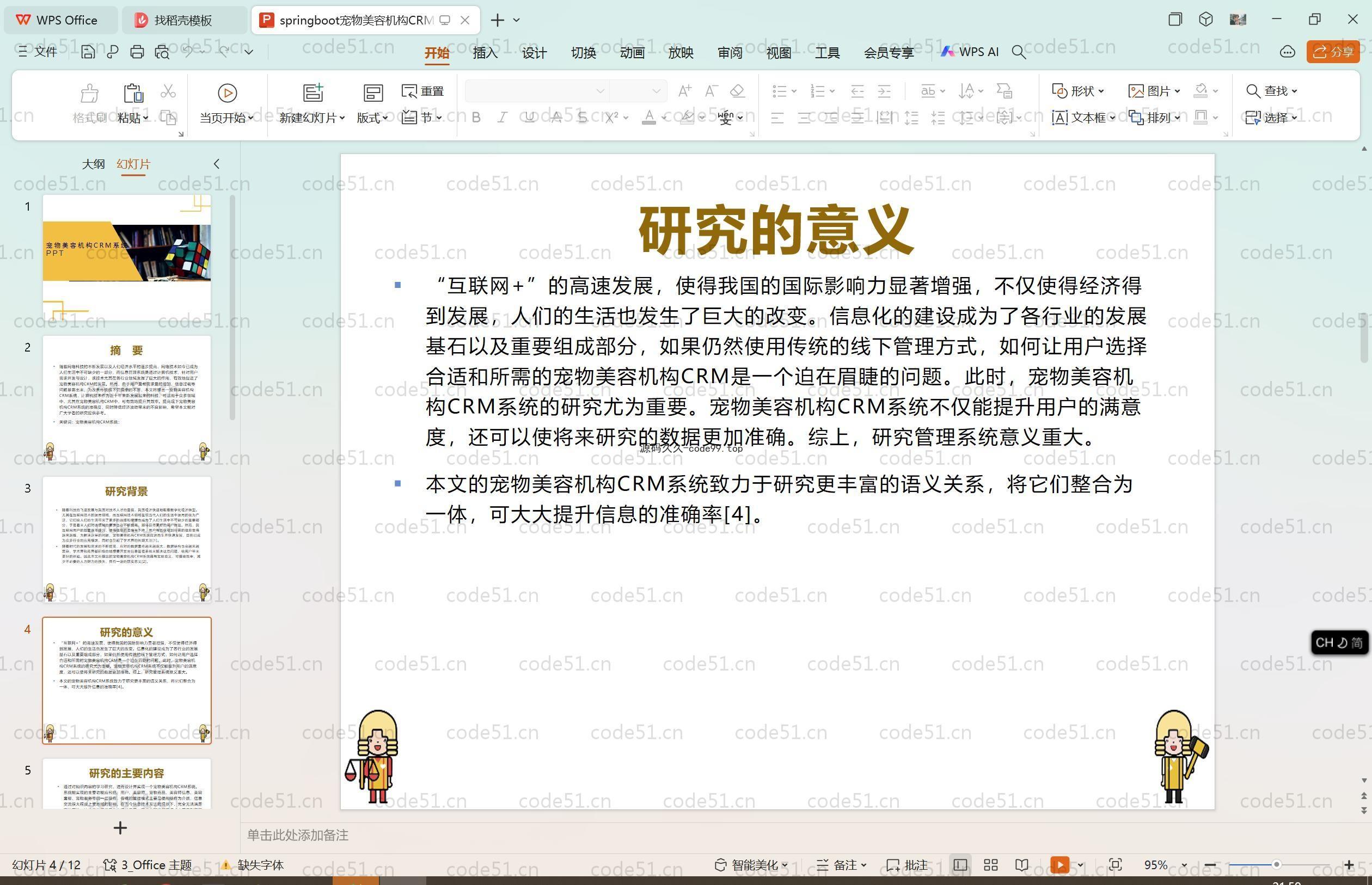The height and width of the screenshot is (885, 1372).
Task: Open the File (文件) menu
Action: 38,52
